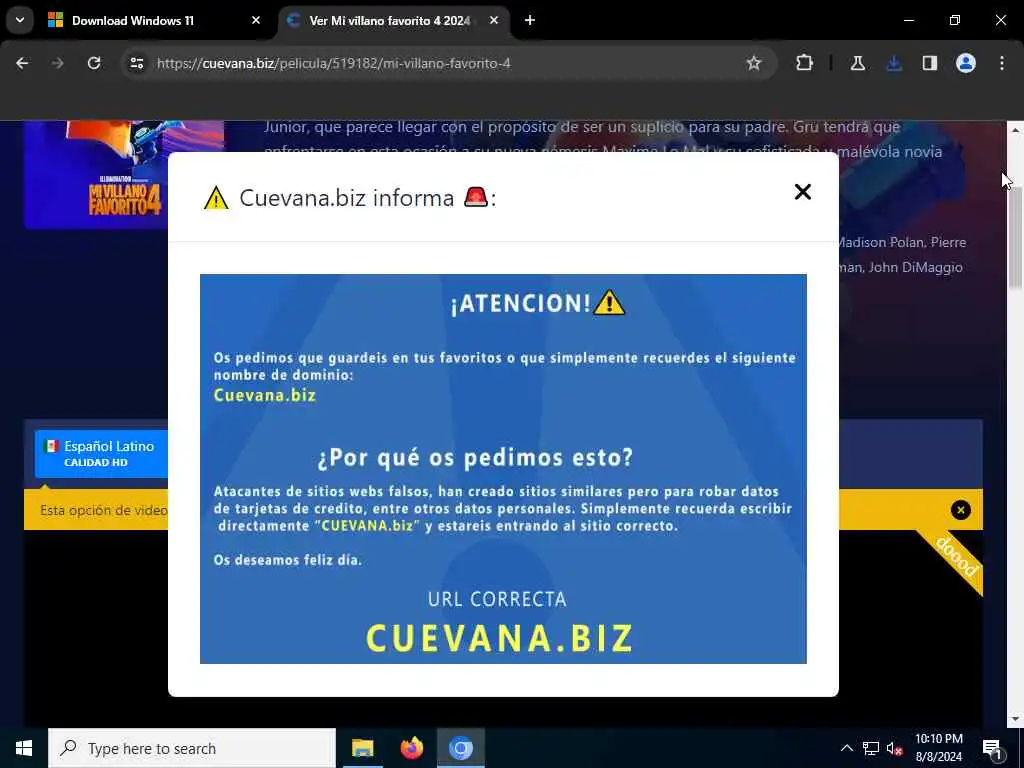Click the scrollbar down arrow
Viewport: 1024px width, 768px height.
(1015, 719)
